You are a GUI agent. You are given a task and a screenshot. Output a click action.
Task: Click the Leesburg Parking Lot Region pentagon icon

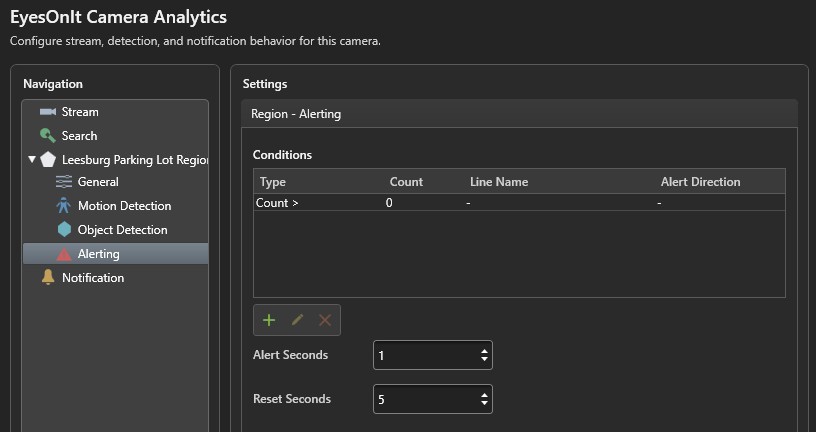pos(48,160)
